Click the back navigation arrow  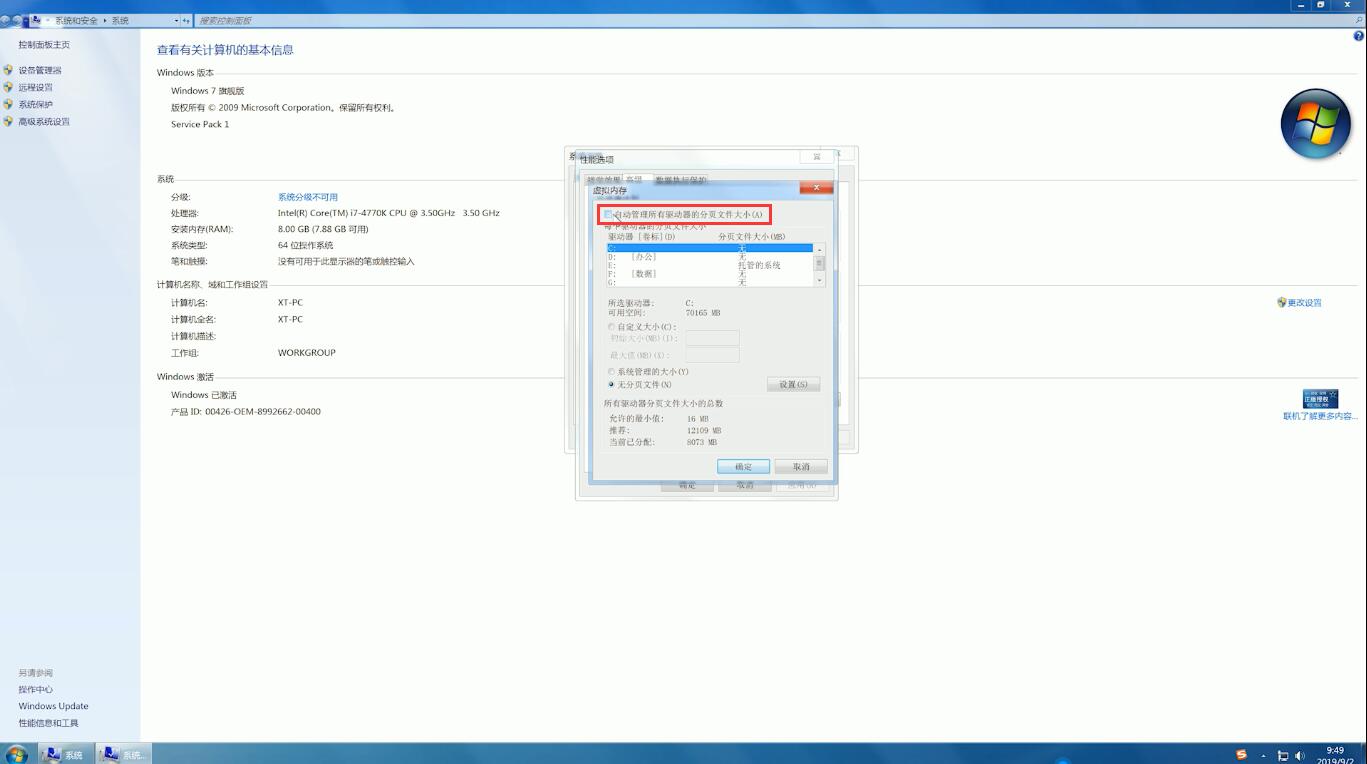(x=6, y=20)
